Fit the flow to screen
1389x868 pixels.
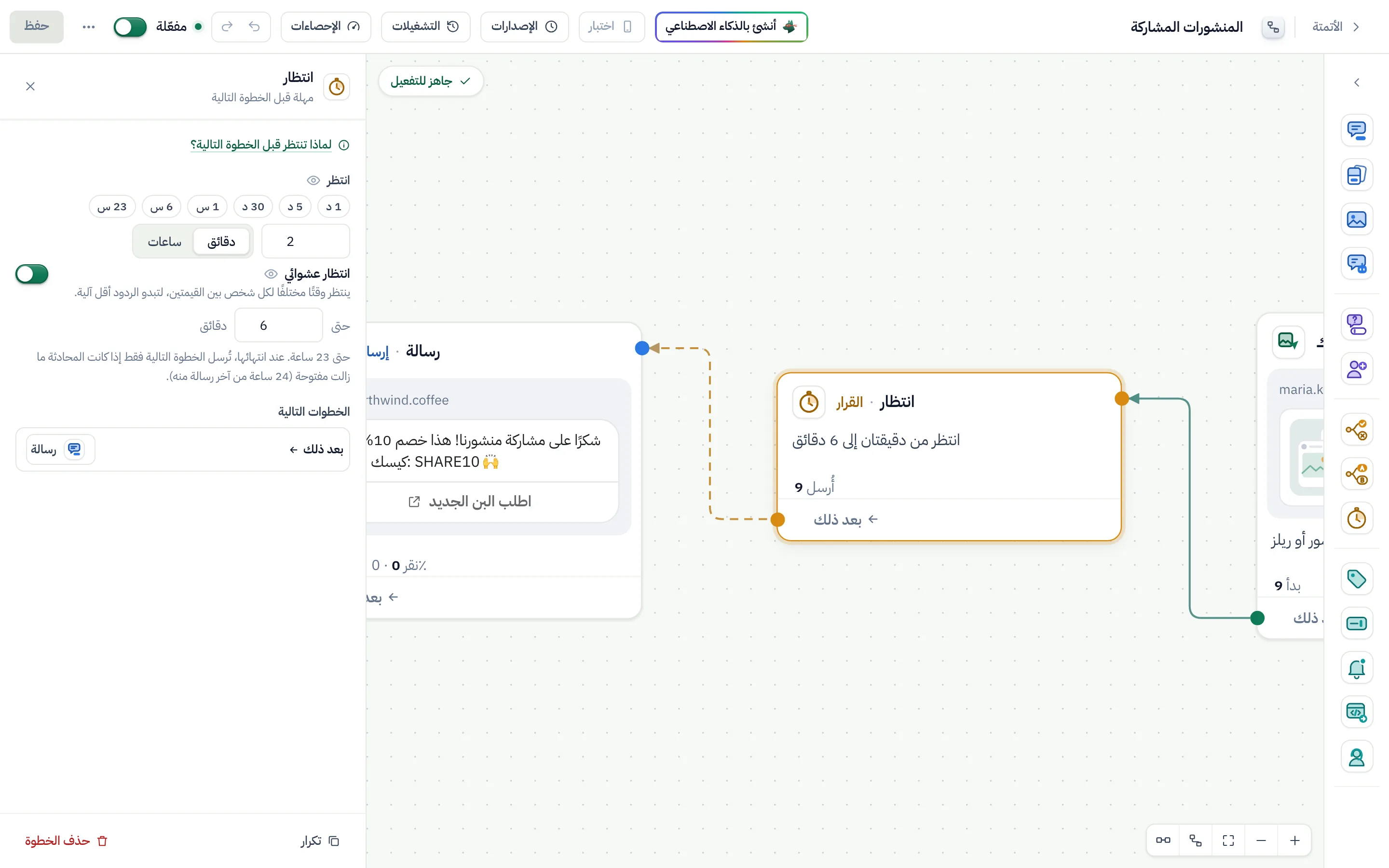tap(1228, 841)
